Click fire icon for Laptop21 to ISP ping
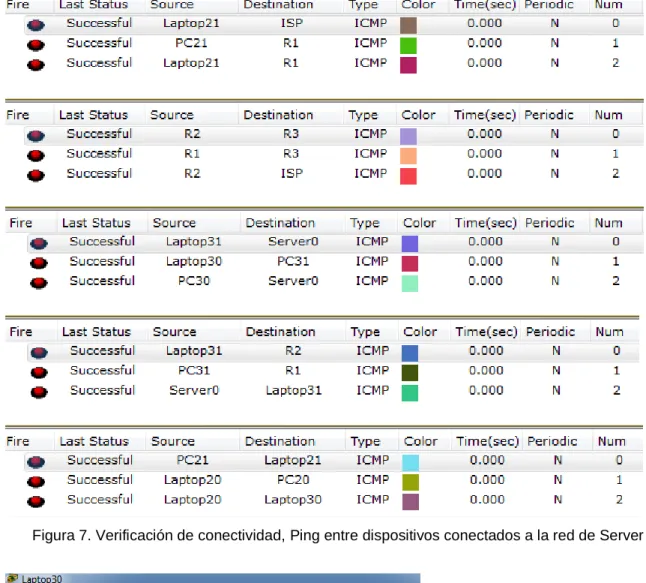 (36, 25)
